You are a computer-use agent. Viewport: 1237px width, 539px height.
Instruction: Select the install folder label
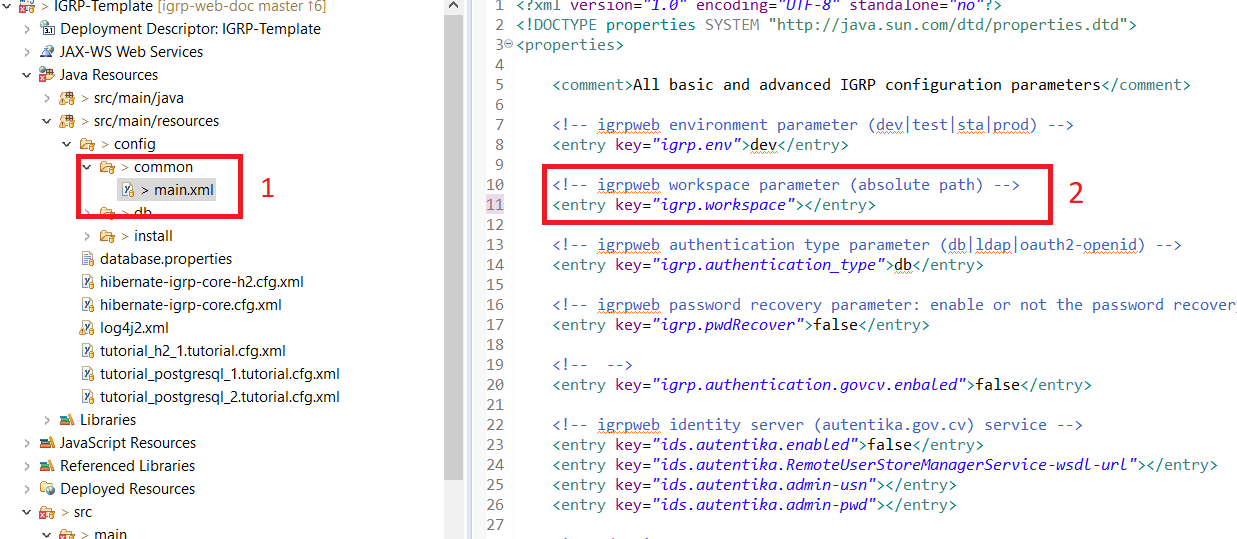[x=153, y=236]
